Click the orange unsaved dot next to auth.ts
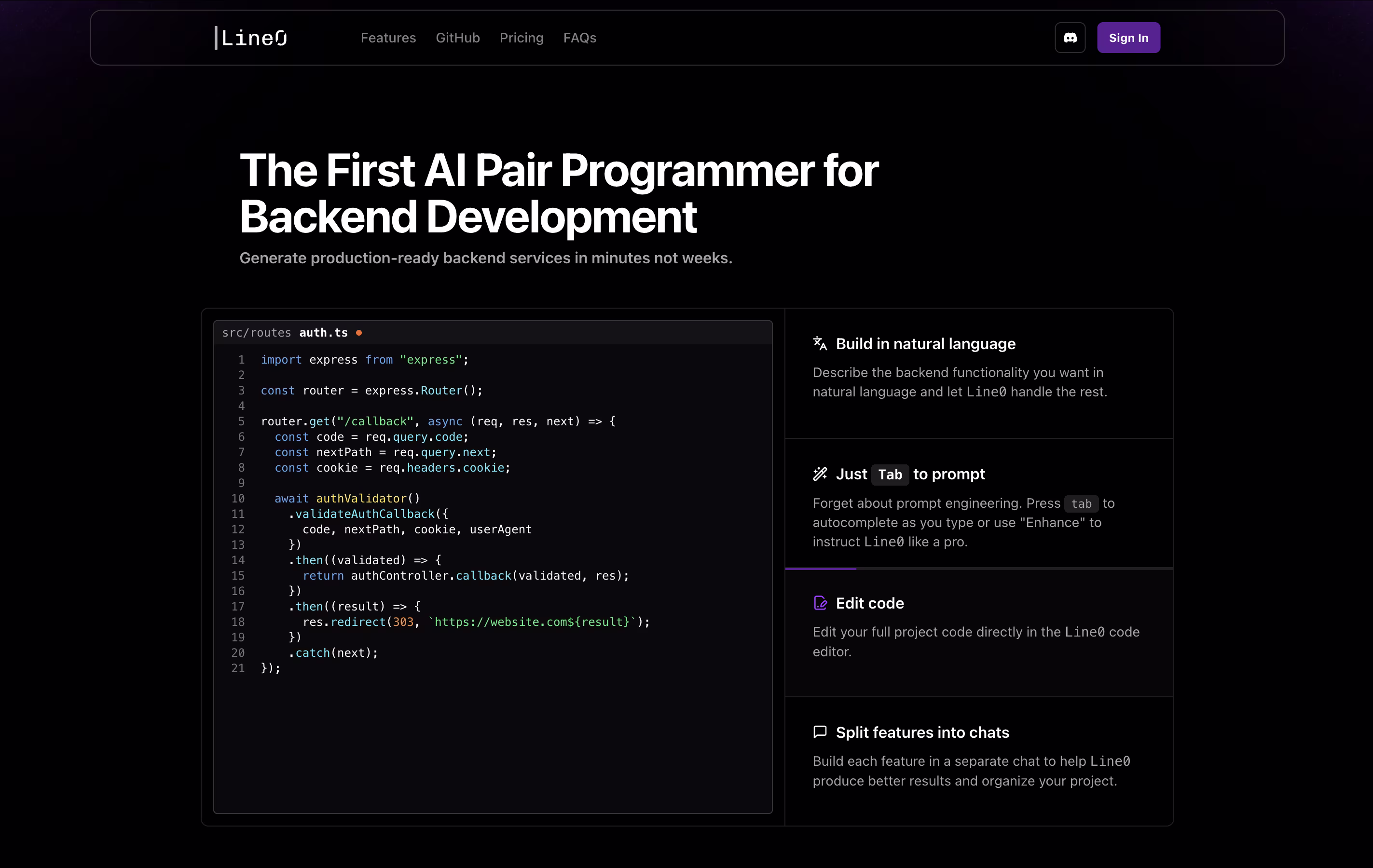Image resolution: width=1373 pixels, height=868 pixels. 358,333
